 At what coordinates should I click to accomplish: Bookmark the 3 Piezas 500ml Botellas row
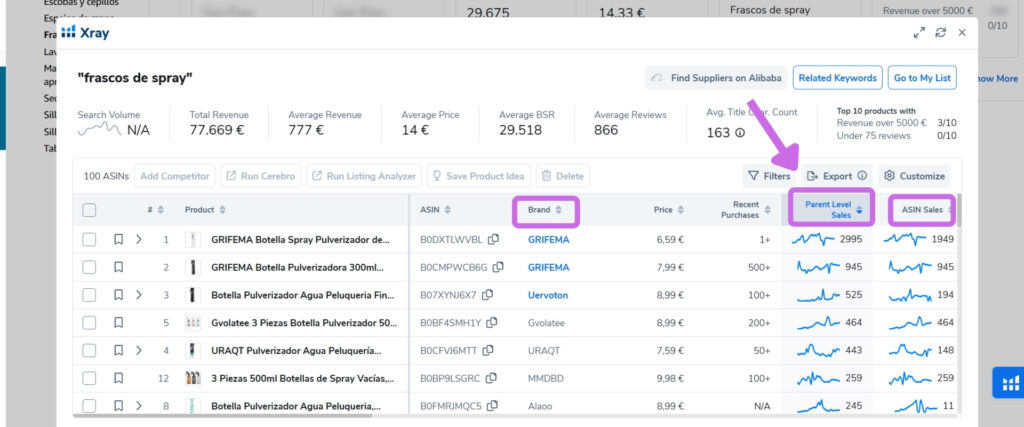click(118, 378)
